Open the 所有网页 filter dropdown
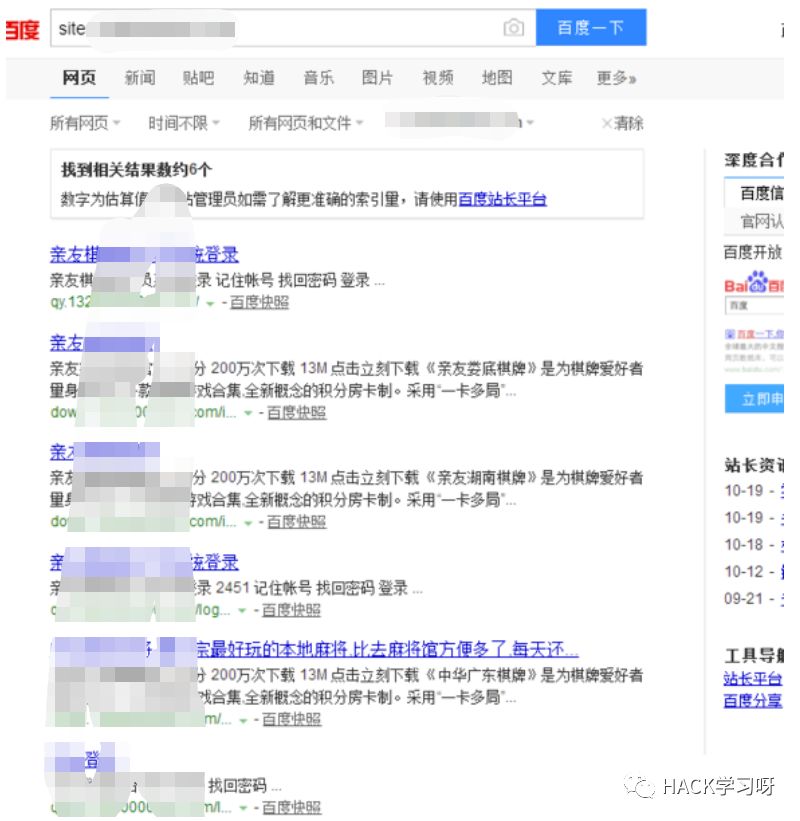 (x=85, y=123)
